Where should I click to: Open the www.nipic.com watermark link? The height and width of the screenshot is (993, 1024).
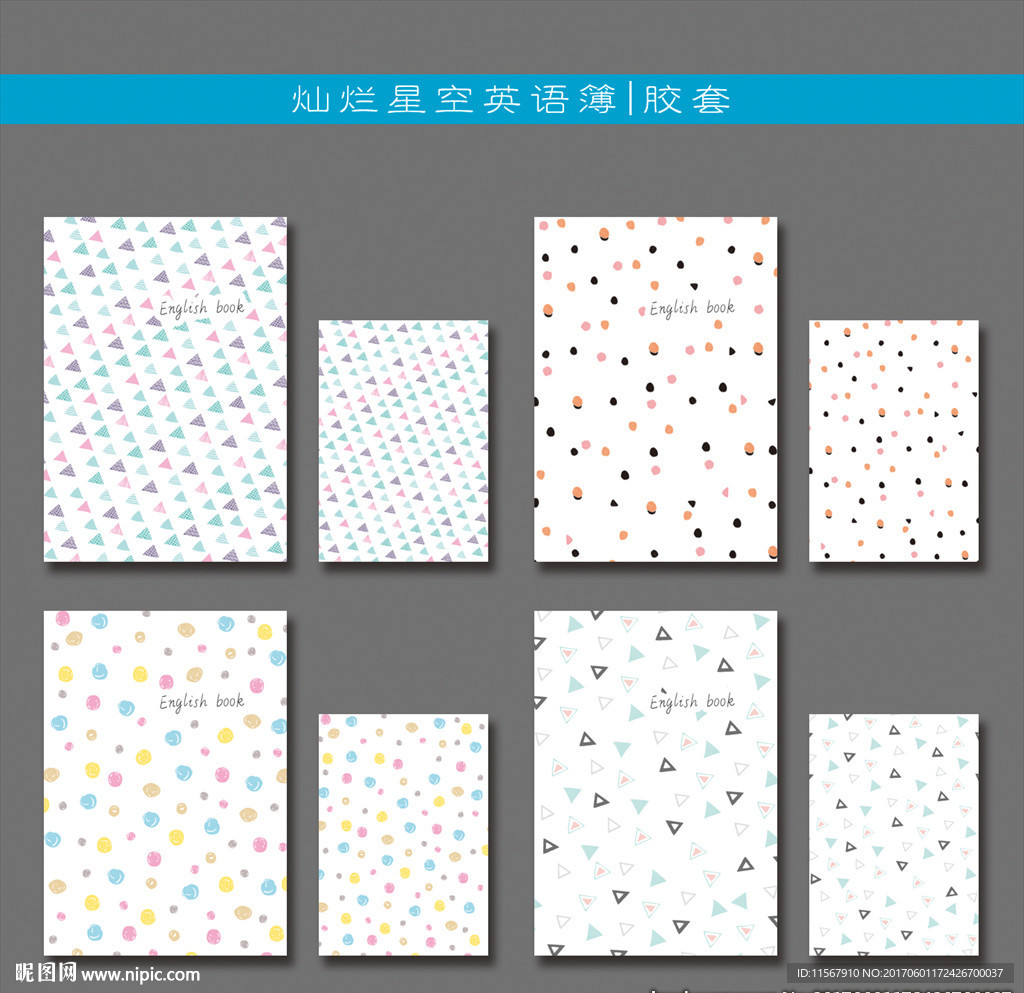click(140, 975)
